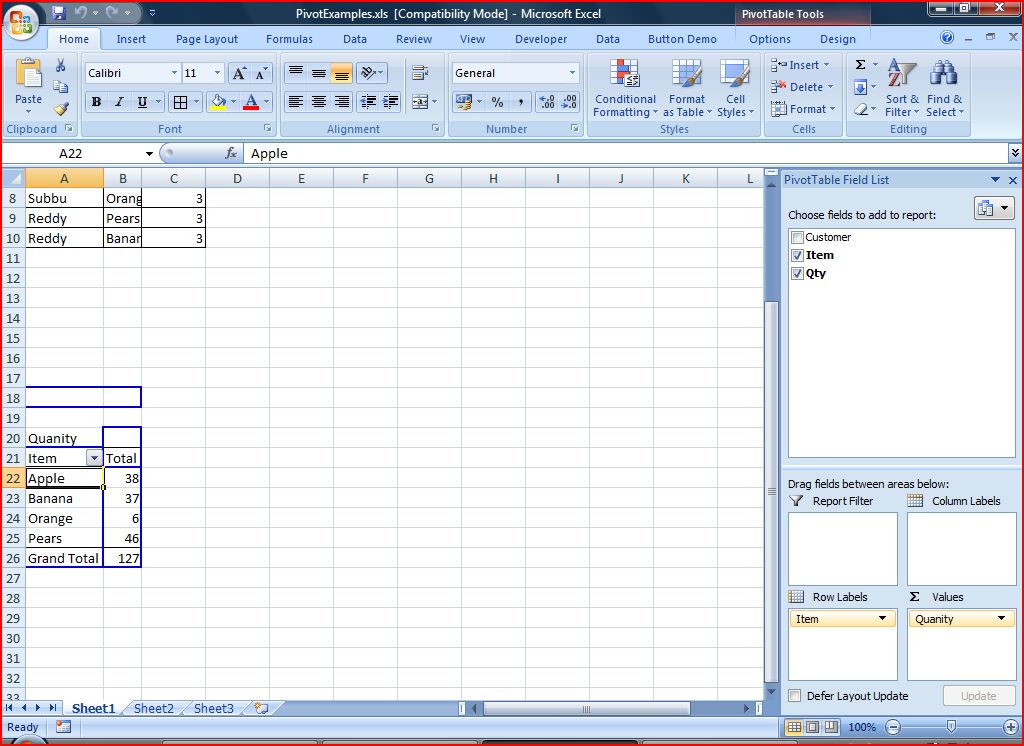Click the Cut scissors icon
Screen dimensions: 1024x746
(x=61, y=65)
